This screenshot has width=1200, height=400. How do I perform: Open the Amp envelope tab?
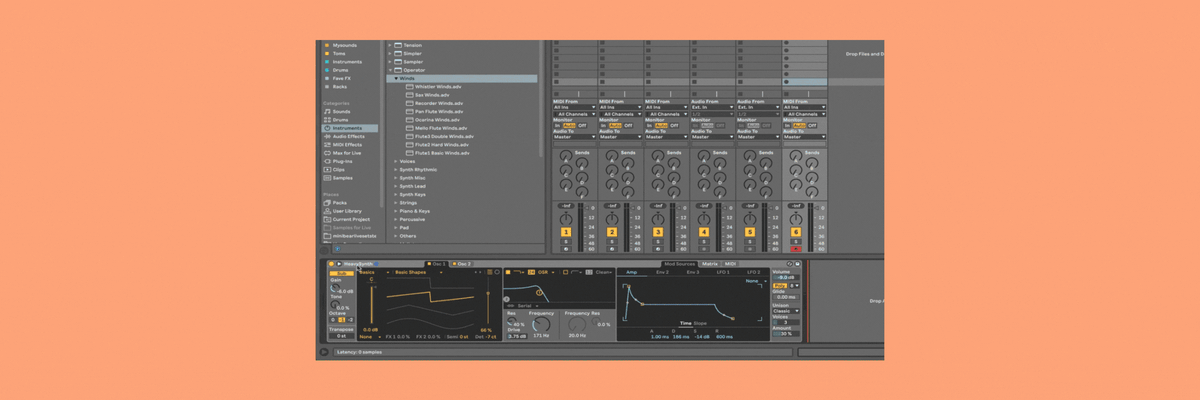tap(632, 272)
